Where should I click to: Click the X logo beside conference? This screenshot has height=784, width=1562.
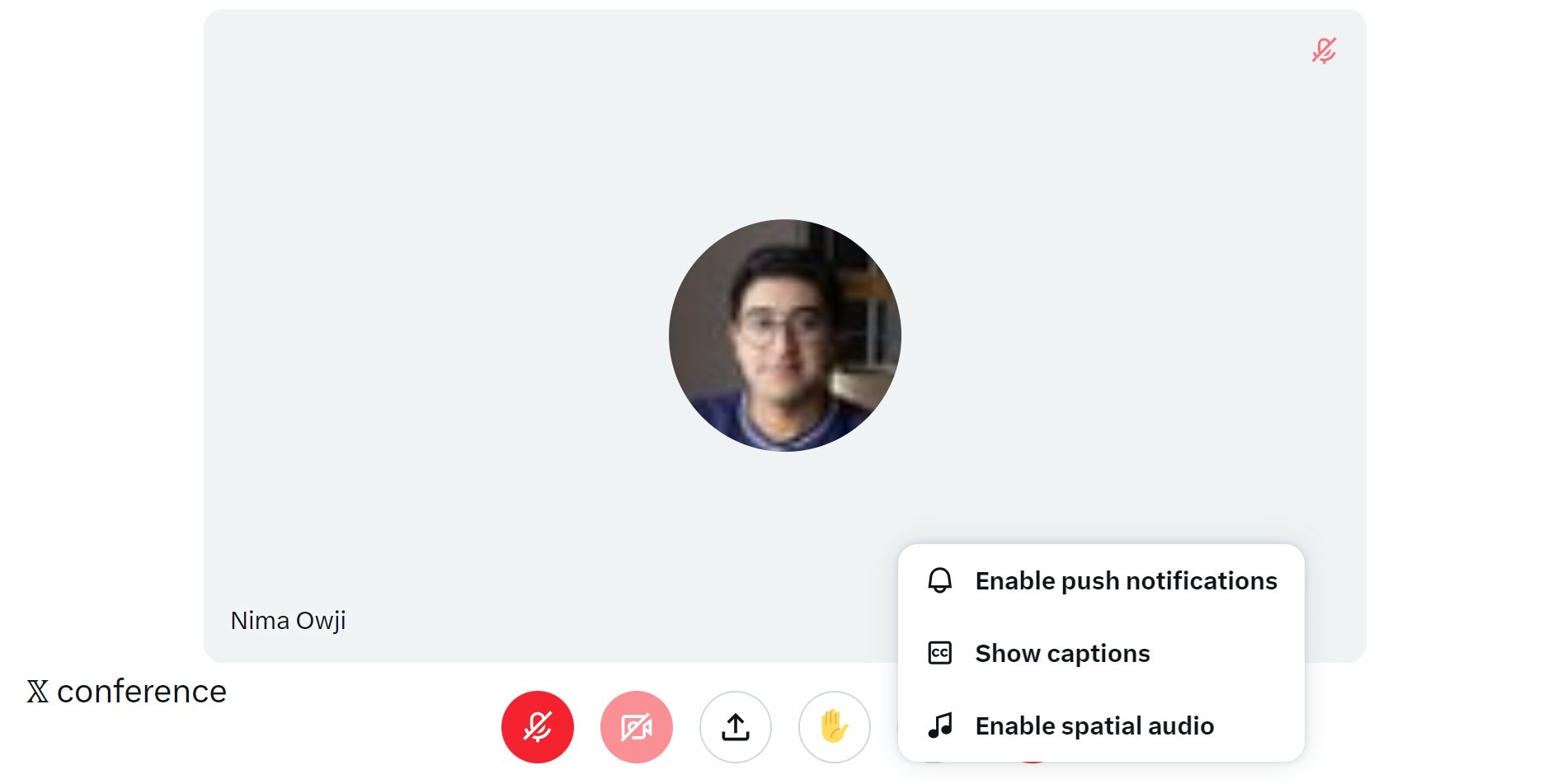pos(37,691)
